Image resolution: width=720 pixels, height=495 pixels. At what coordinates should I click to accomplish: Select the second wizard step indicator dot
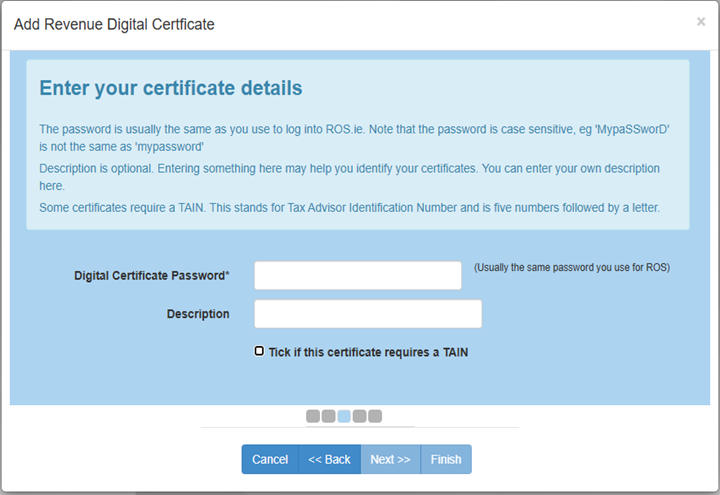tap(328, 416)
